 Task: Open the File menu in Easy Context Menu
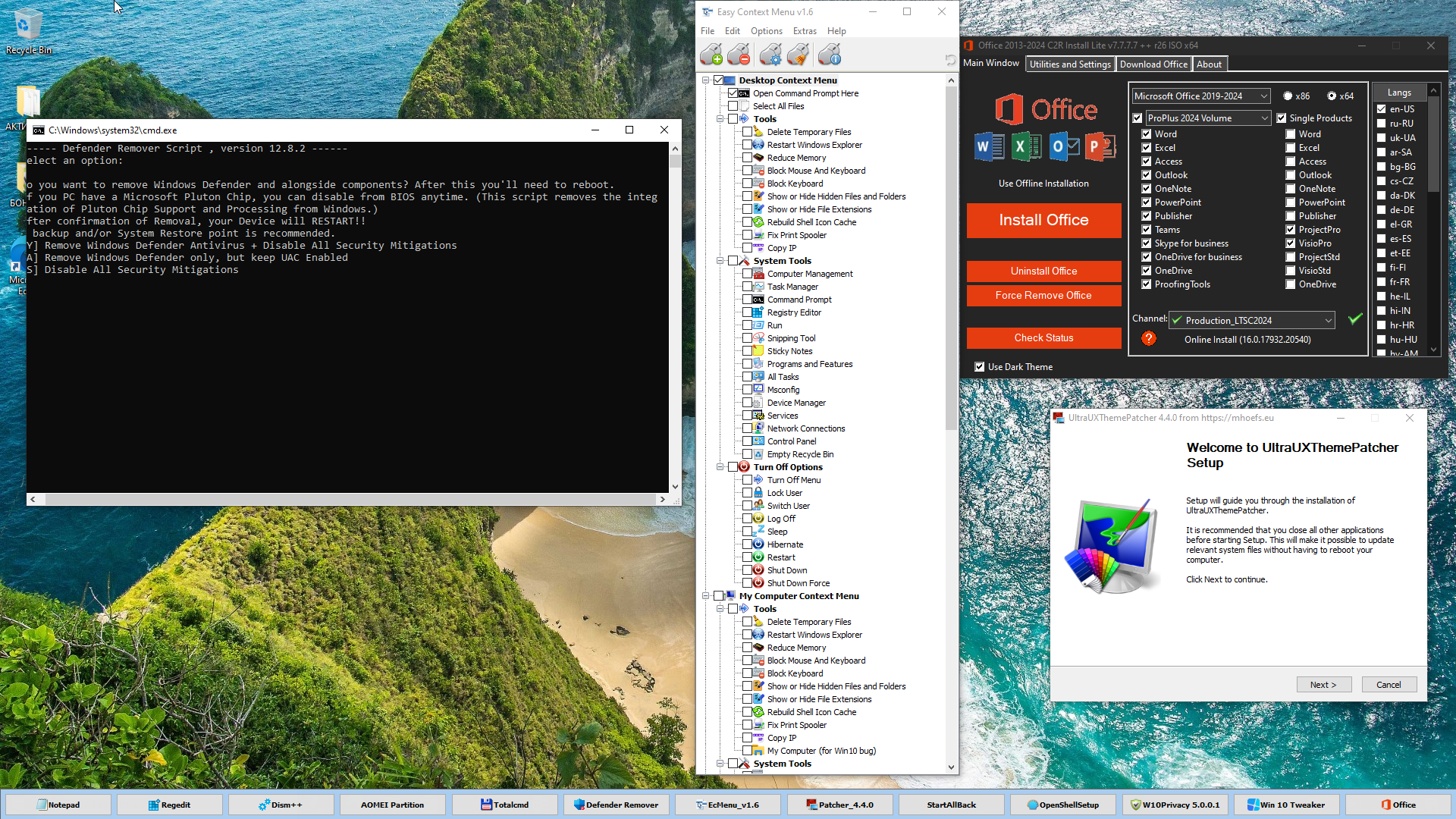pos(708,31)
